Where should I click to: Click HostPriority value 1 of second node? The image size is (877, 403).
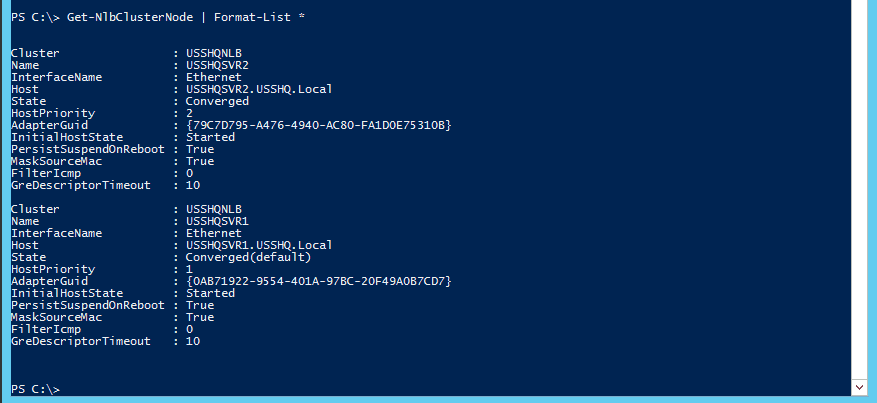pos(190,269)
